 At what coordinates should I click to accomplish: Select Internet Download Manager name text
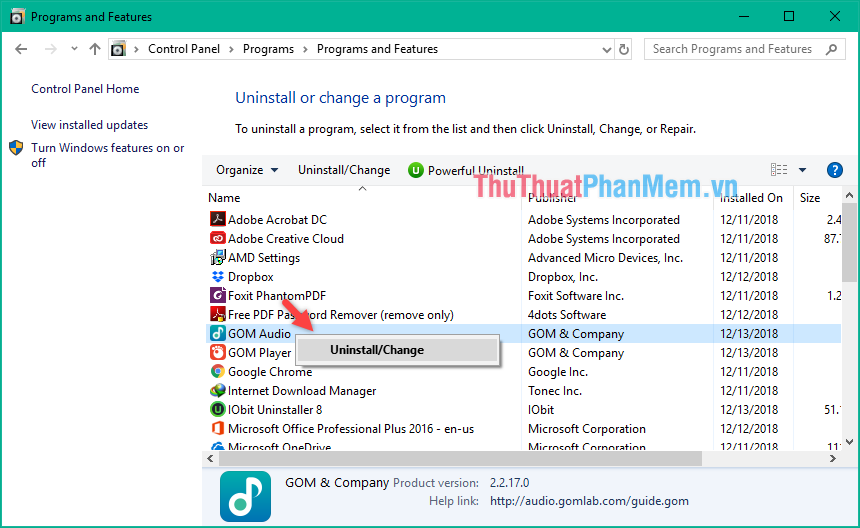click(x=302, y=391)
